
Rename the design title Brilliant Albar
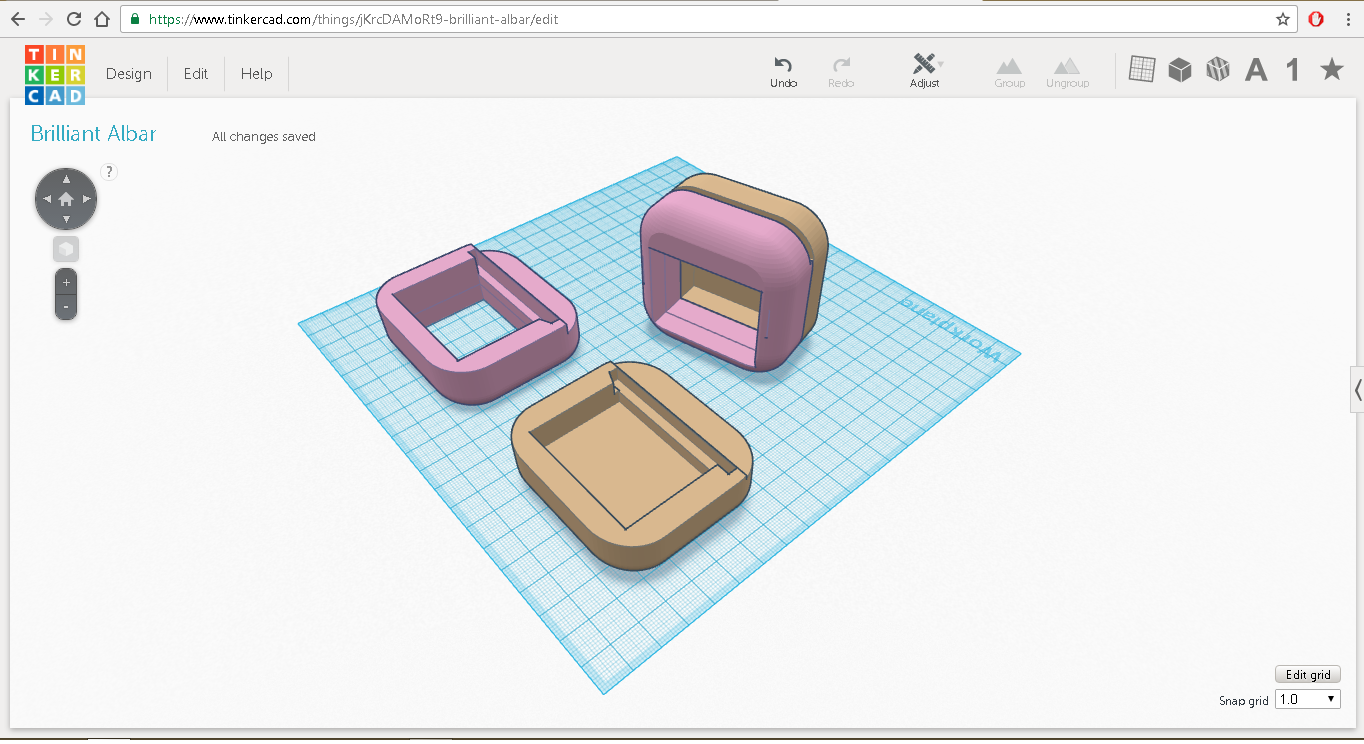(93, 134)
